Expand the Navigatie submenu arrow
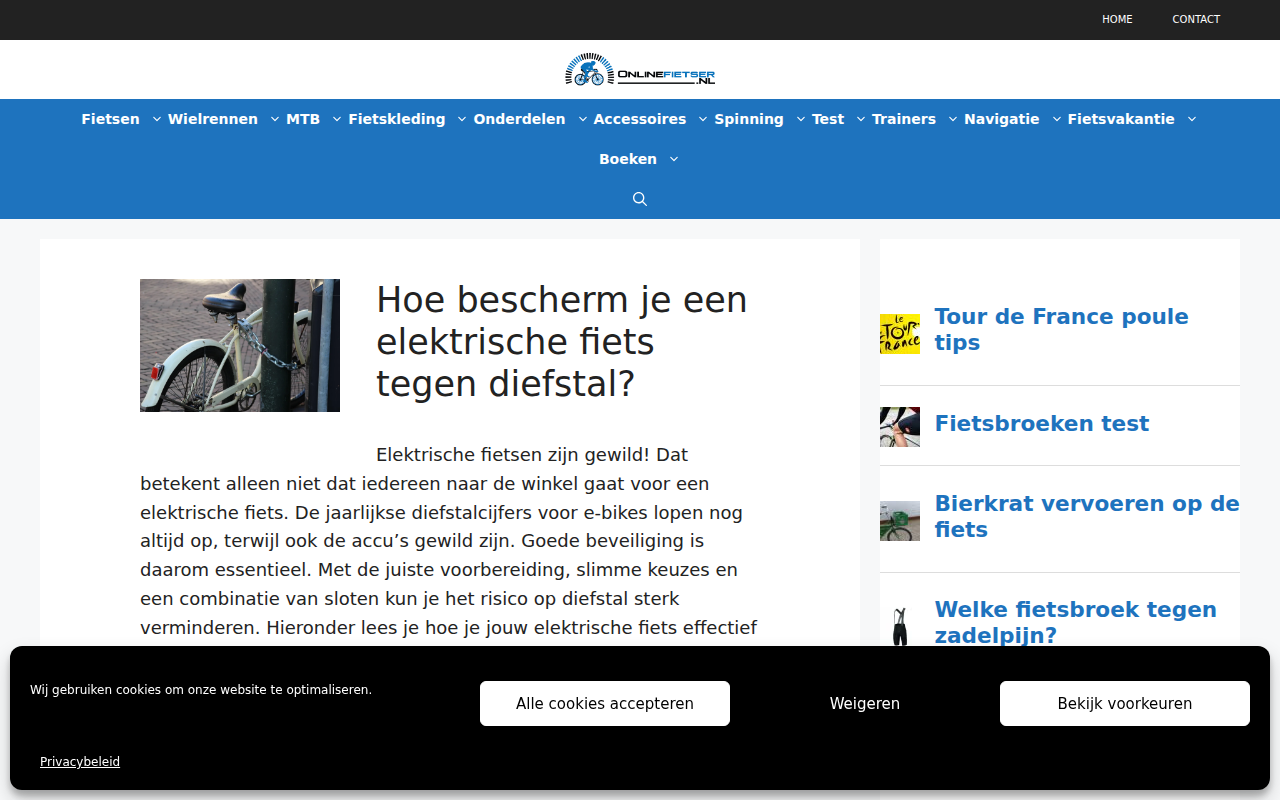Image resolution: width=1280 pixels, height=800 pixels. [1057, 119]
